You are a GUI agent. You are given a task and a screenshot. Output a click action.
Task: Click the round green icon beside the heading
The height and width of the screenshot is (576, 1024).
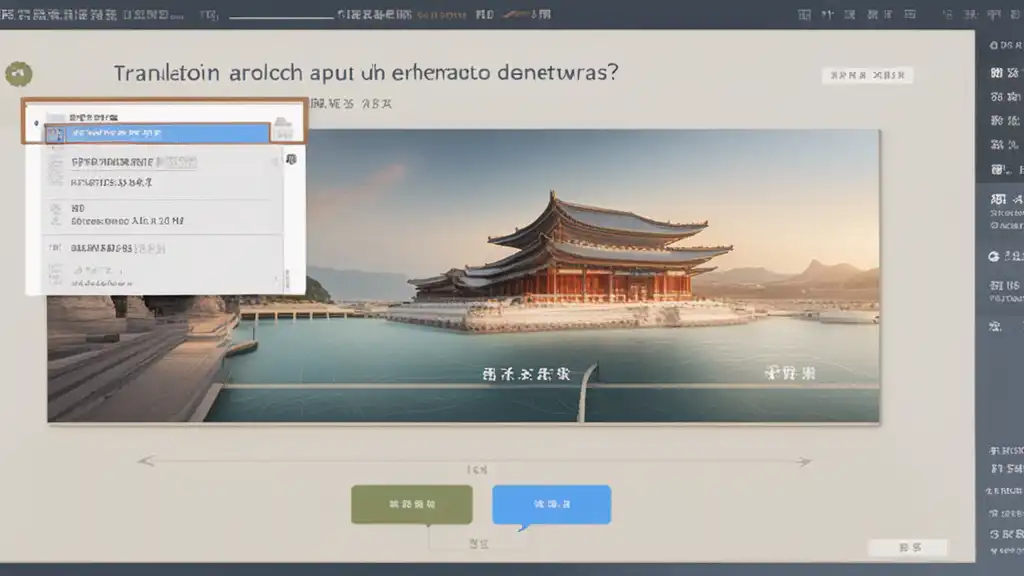click(19, 74)
